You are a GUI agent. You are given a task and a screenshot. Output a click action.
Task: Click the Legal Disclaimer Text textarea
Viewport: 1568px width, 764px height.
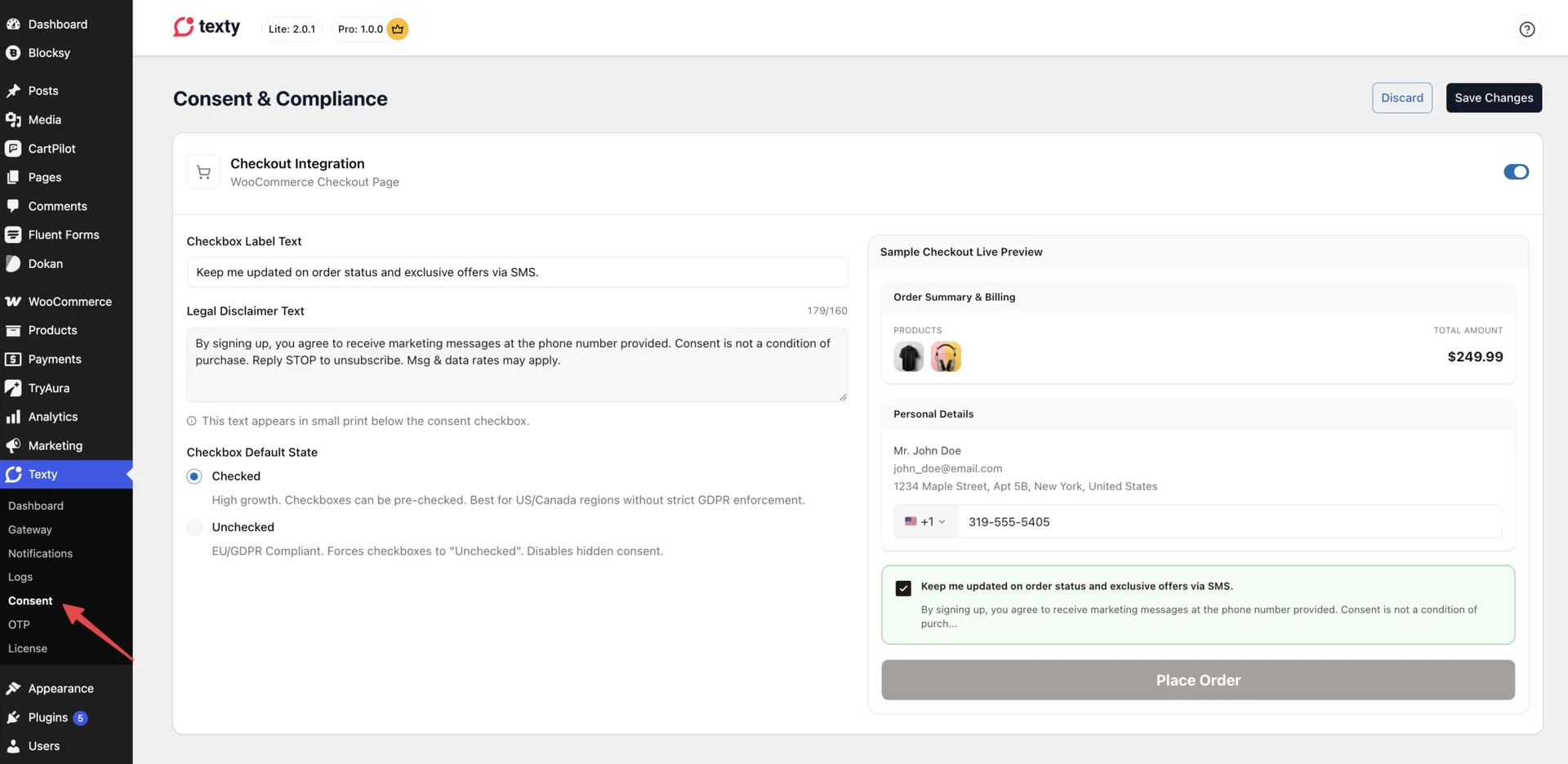(517, 364)
